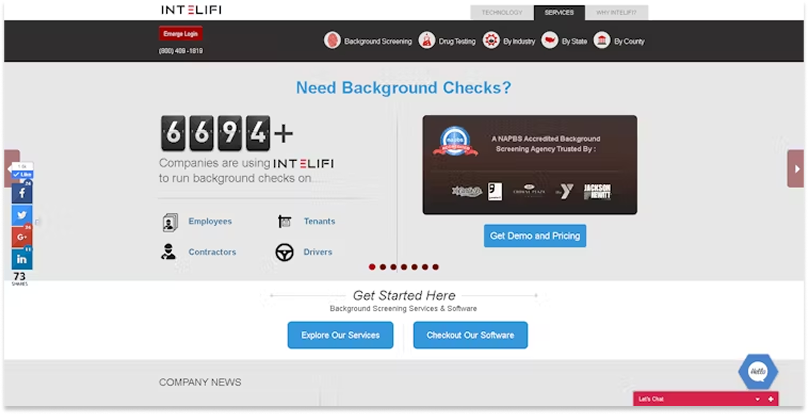
Task: Click the Company News heading
Action: 200,382
